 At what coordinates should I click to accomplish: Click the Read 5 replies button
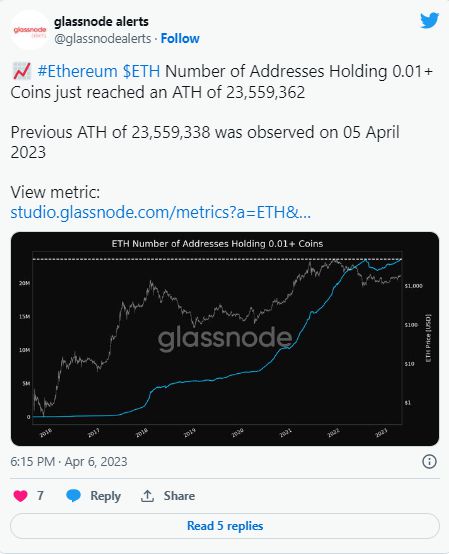tap(225, 526)
